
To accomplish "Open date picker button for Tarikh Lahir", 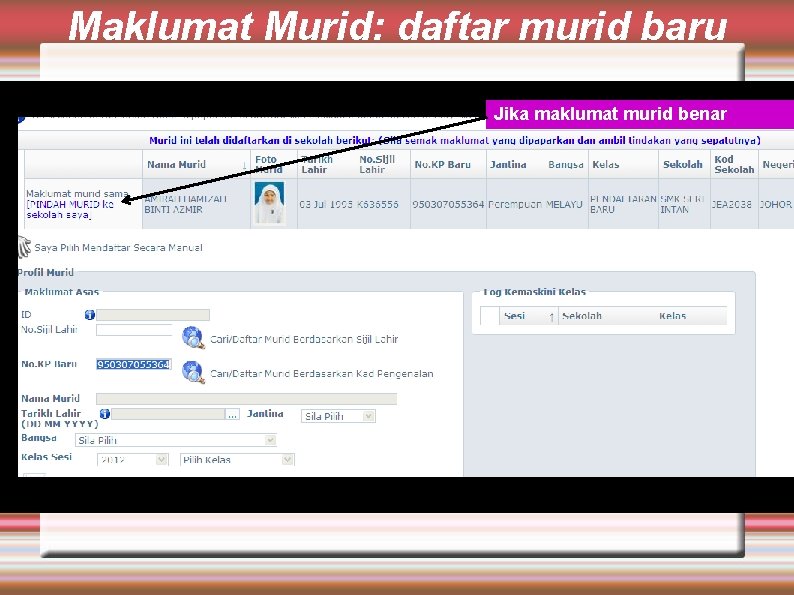I will (x=232, y=414).
